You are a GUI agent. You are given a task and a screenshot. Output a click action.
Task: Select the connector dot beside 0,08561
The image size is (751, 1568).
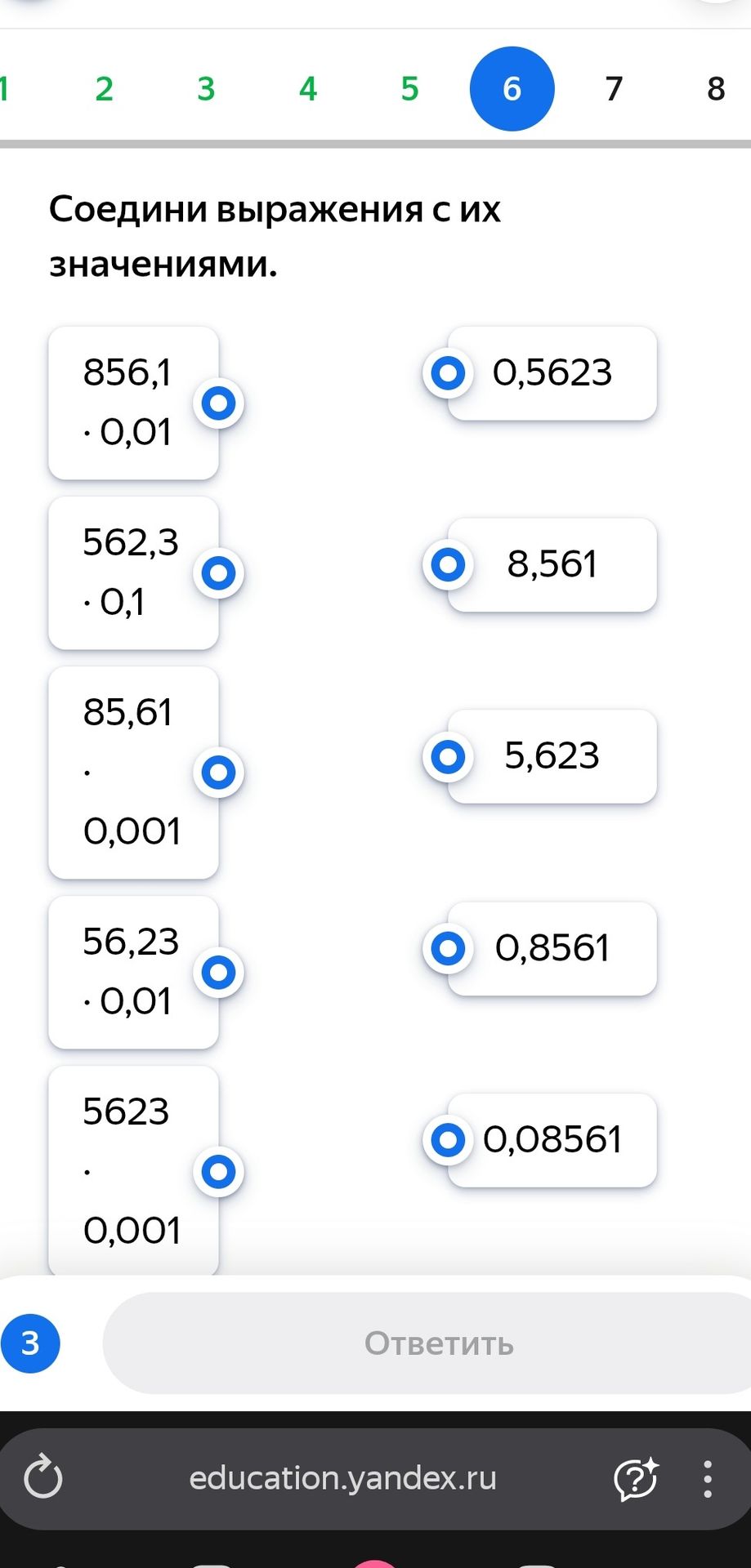(x=448, y=1140)
